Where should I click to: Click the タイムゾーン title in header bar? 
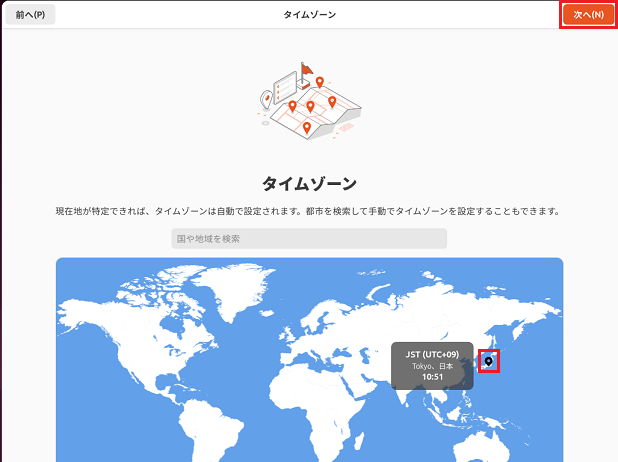point(308,15)
